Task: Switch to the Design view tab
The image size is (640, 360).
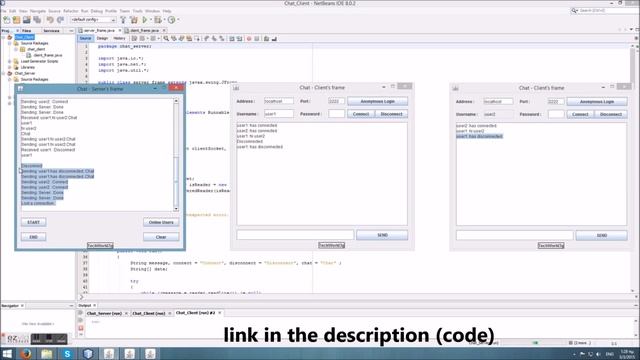Action: pyautogui.click(x=102, y=38)
